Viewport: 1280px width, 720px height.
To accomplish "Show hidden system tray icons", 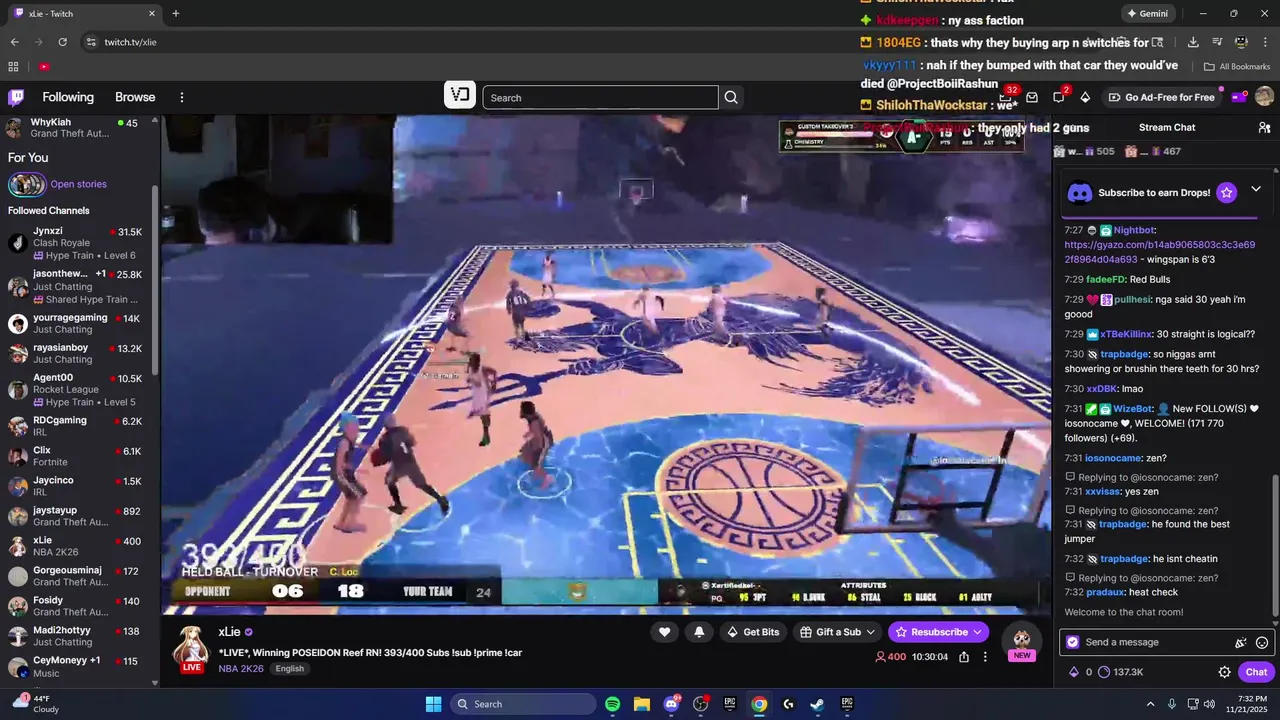I will 1150,704.
